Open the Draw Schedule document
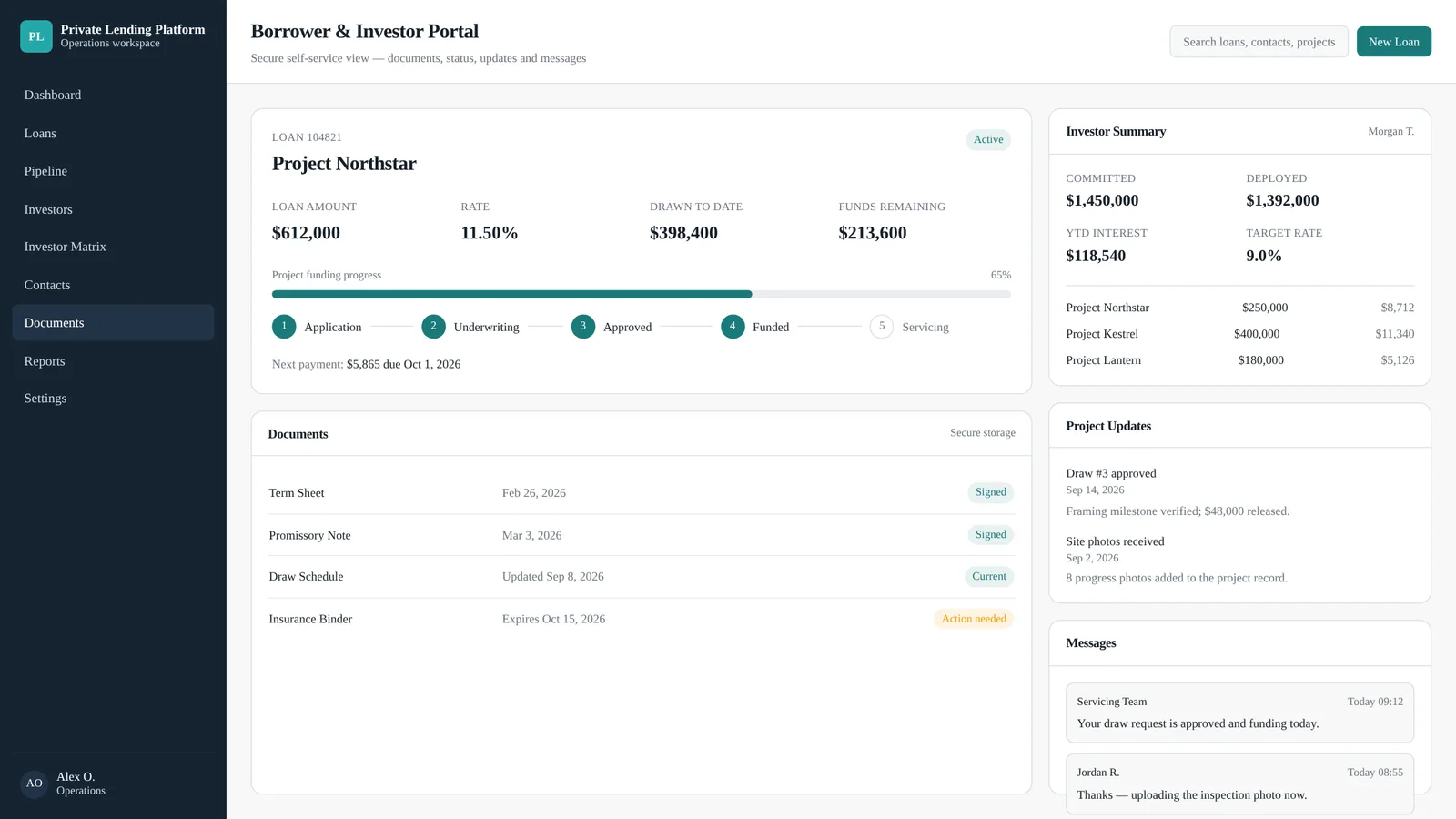Image resolution: width=1456 pixels, height=819 pixels. 642,577
